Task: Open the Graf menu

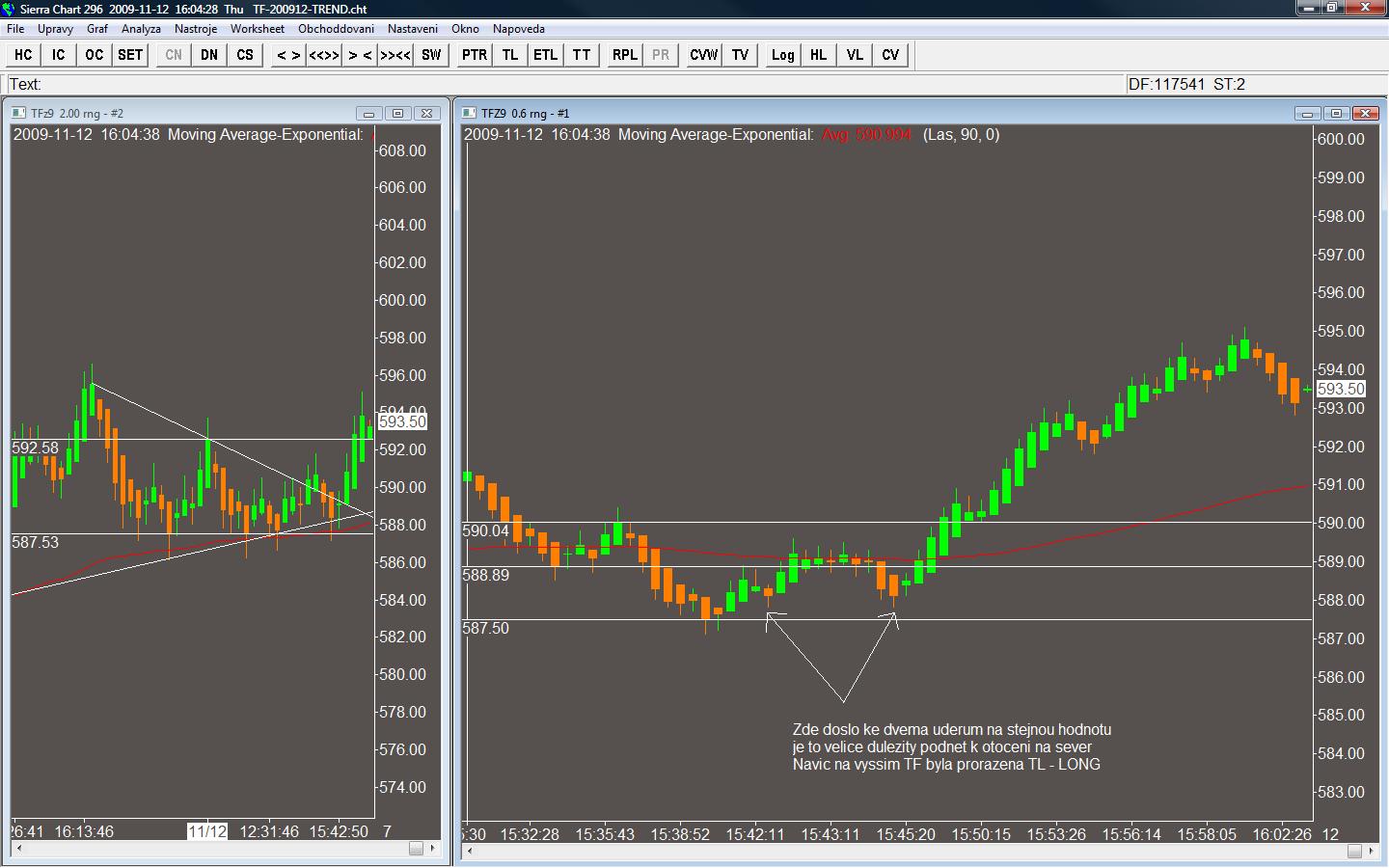Action: (97, 29)
